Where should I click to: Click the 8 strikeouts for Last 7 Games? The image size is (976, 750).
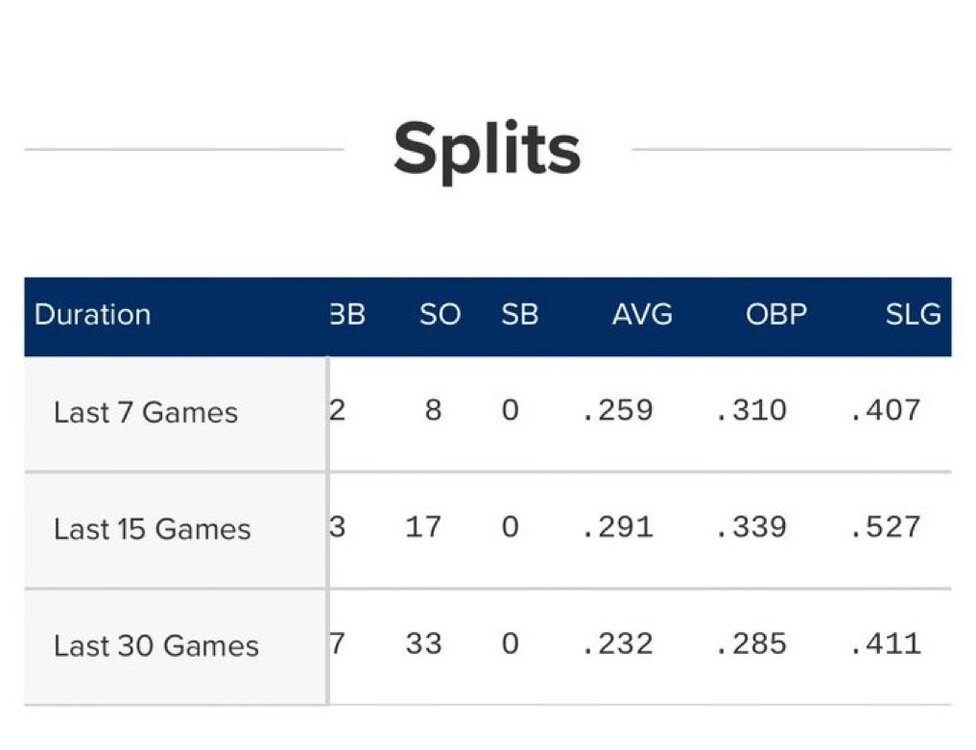pos(432,411)
